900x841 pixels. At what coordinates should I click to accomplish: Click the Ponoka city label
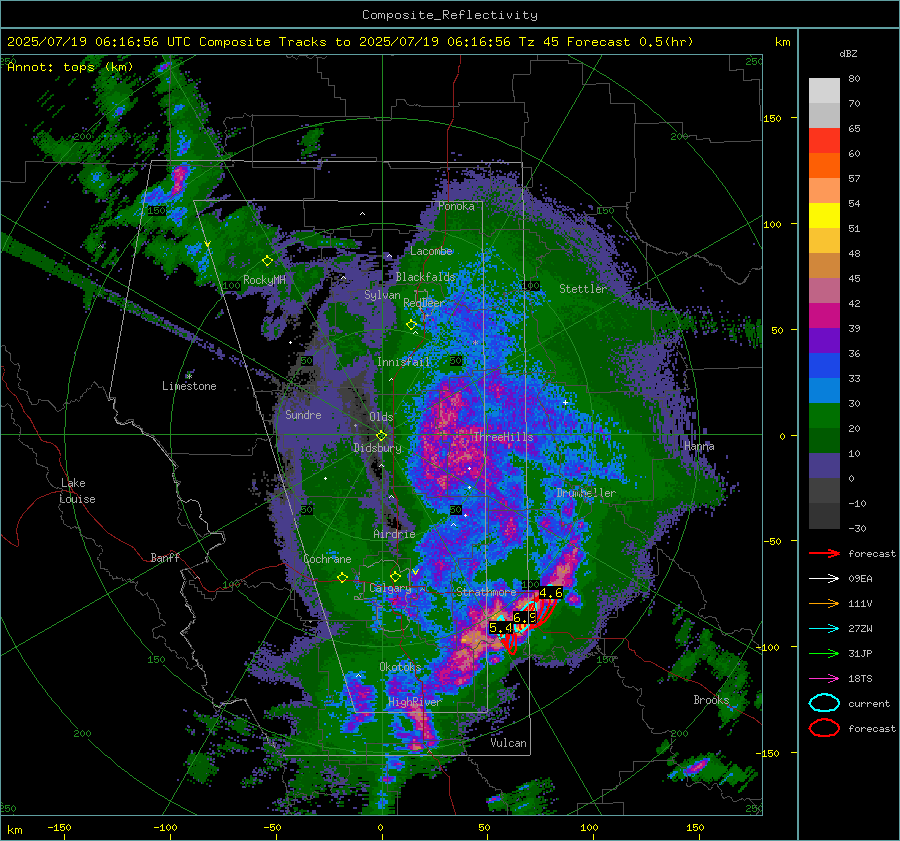(x=456, y=206)
